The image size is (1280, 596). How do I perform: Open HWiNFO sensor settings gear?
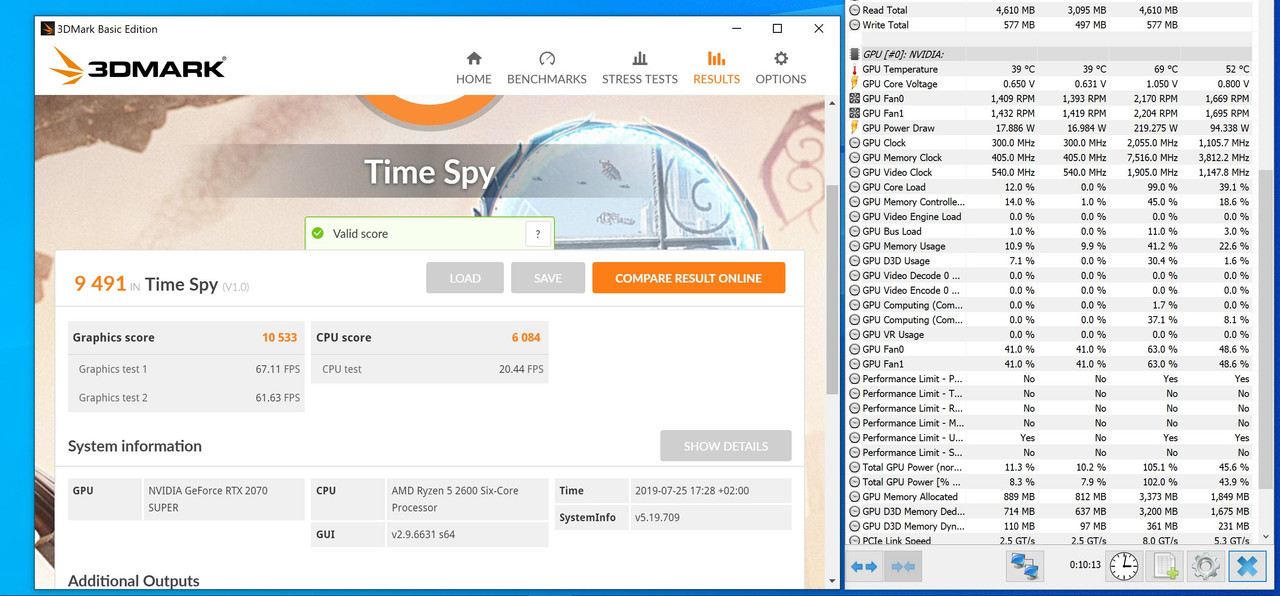(1205, 566)
